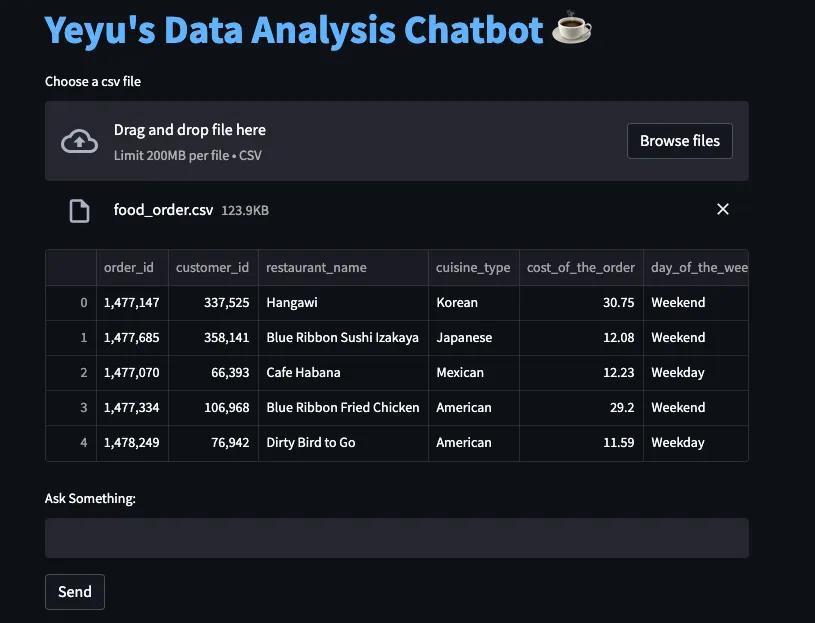Screen dimensions: 815x623
Task: Click inside the Ask Something input box
Action: click(x=396, y=538)
